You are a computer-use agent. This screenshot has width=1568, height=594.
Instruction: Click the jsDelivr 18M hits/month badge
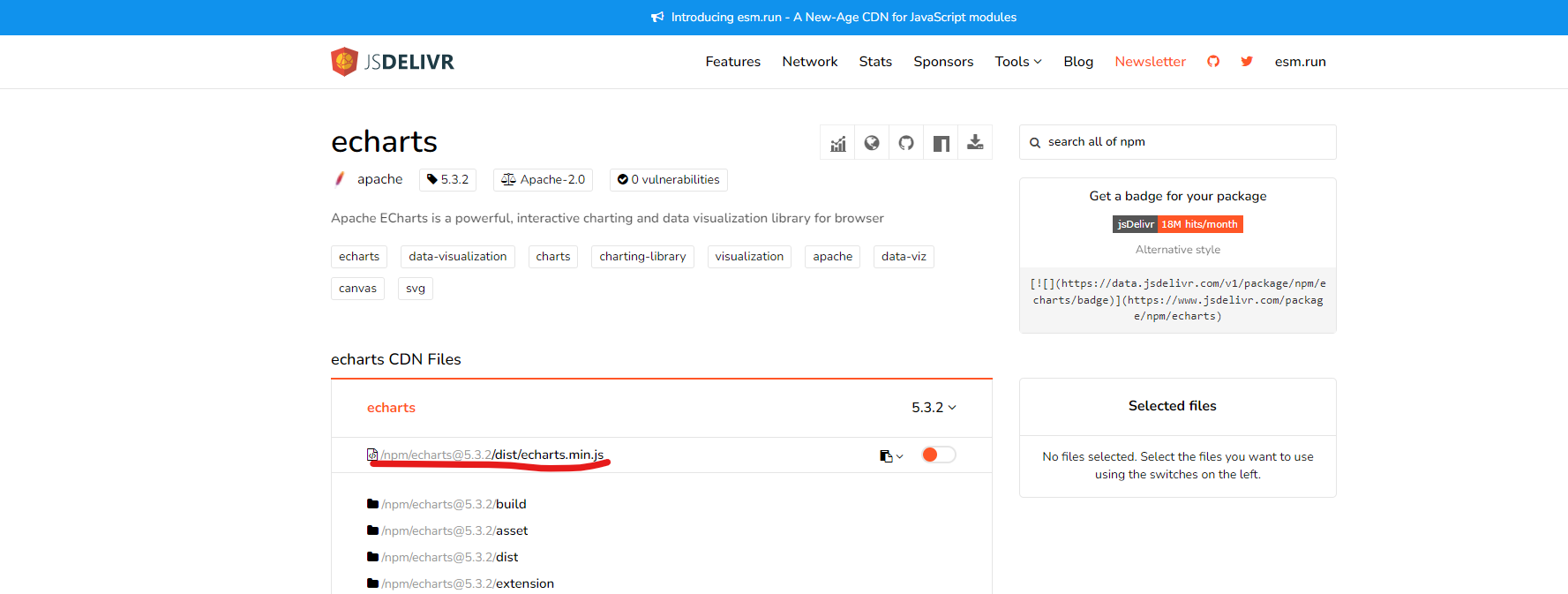coord(1178,224)
